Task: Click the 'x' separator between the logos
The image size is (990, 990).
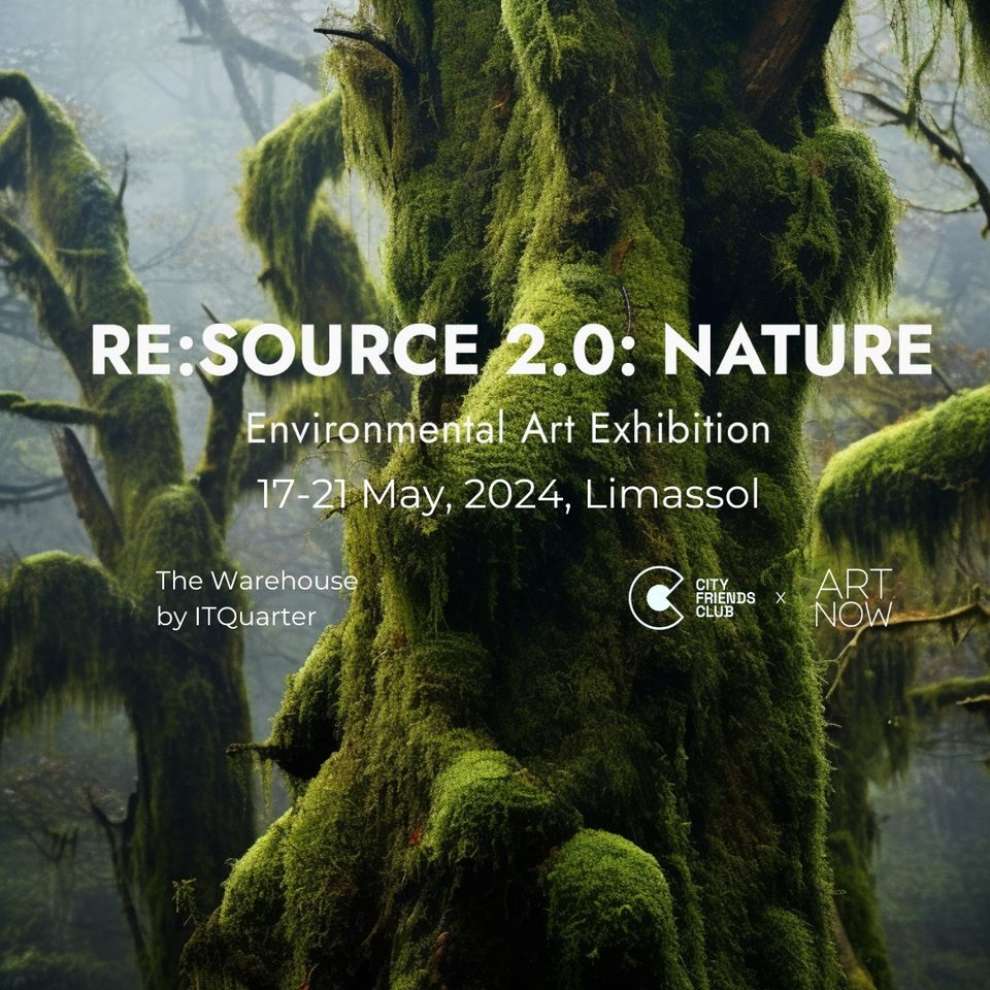Action: [780, 599]
